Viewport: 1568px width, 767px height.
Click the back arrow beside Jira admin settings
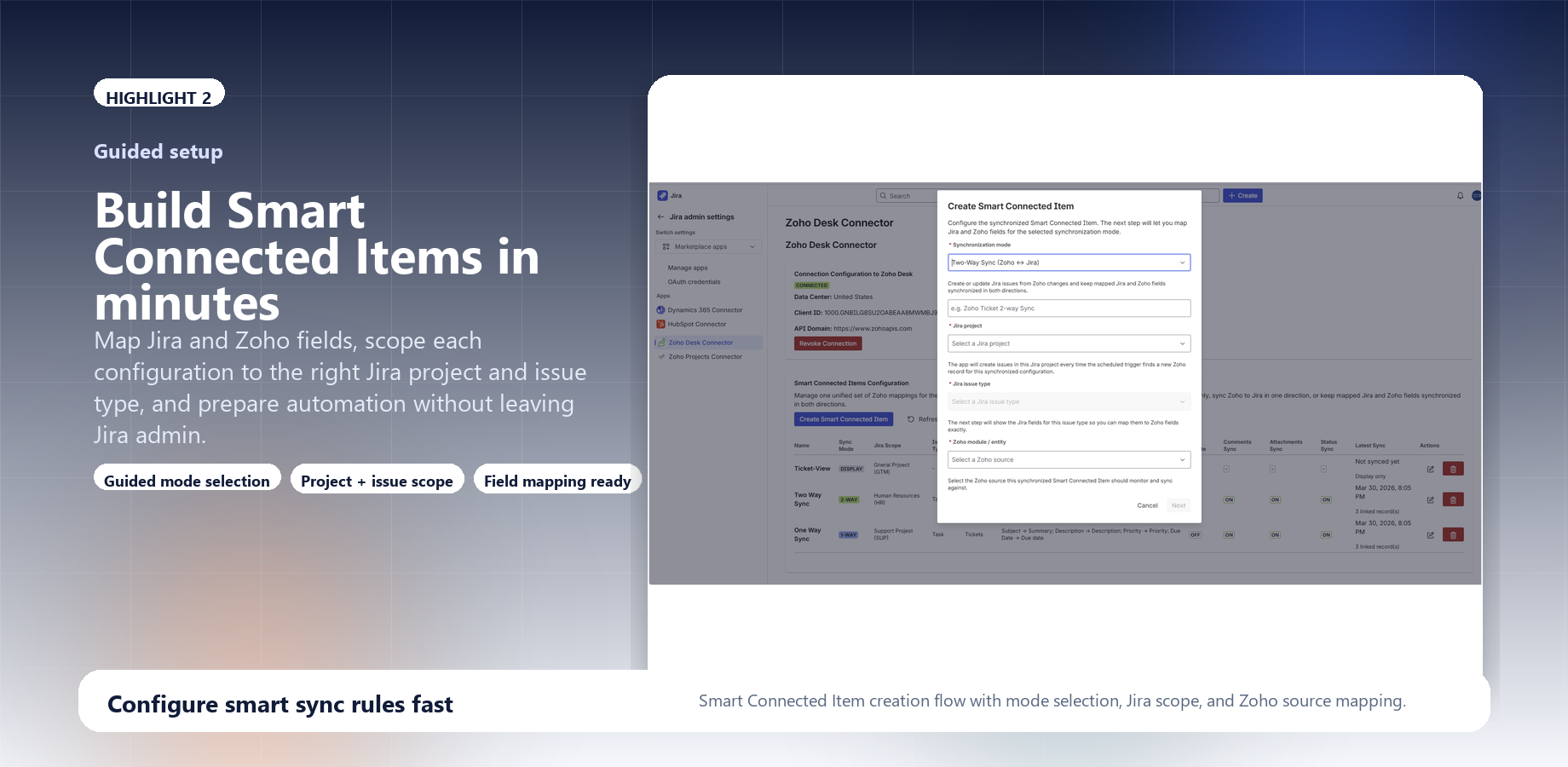point(660,216)
